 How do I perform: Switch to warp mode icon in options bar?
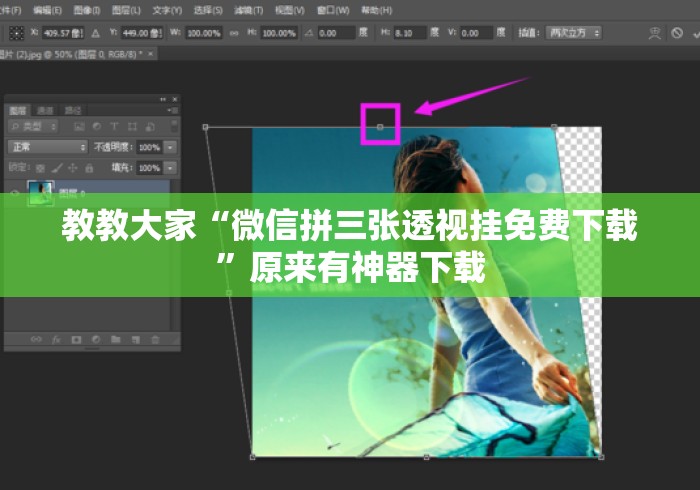point(654,33)
